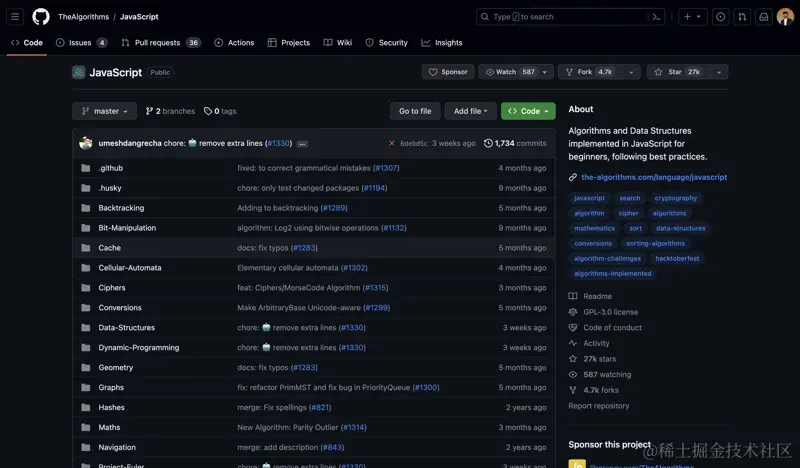Open the 1,734 commits history
Viewport: 800px width, 468px height.
click(515, 143)
